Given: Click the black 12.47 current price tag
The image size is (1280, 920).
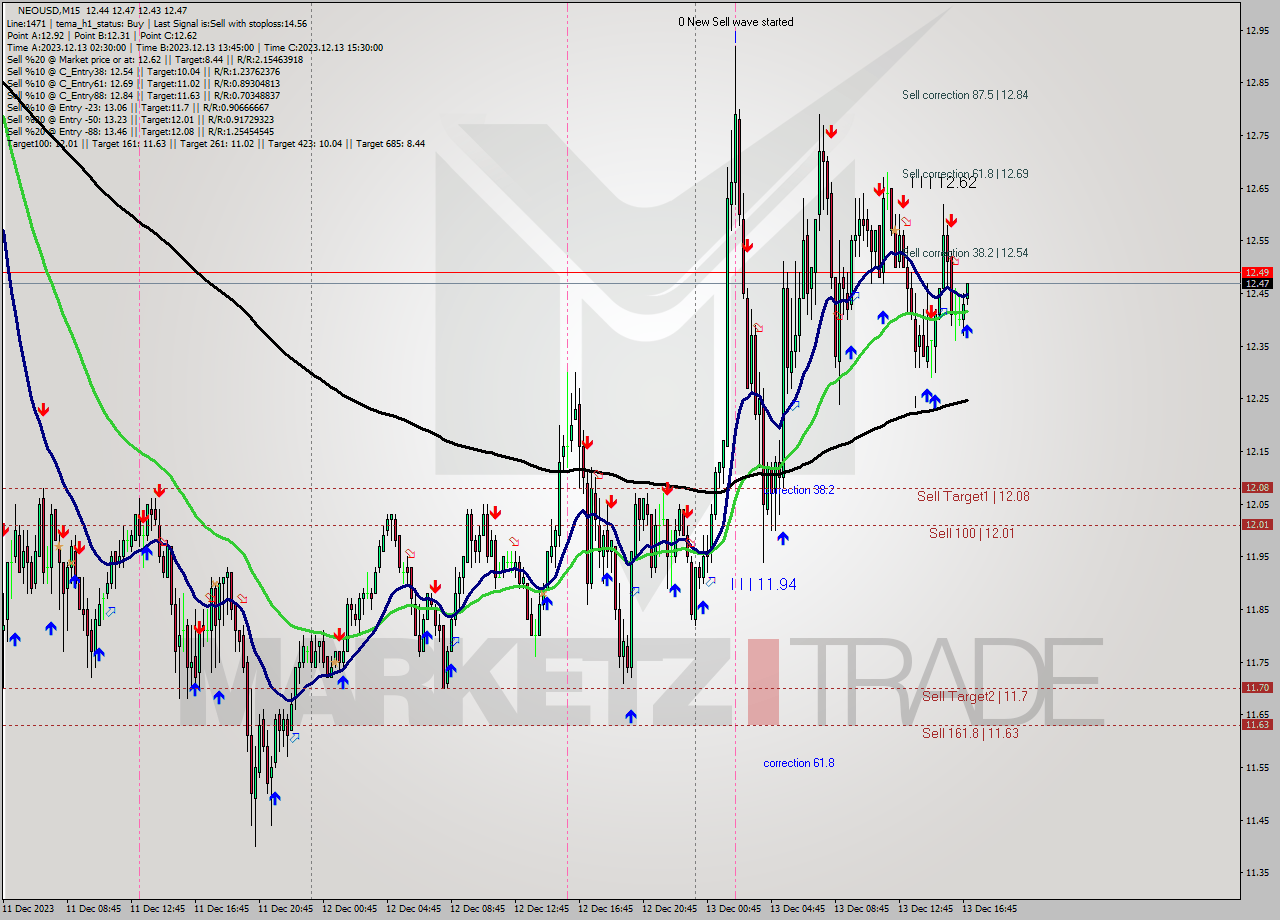Looking at the screenshot, I should point(1257,284).
